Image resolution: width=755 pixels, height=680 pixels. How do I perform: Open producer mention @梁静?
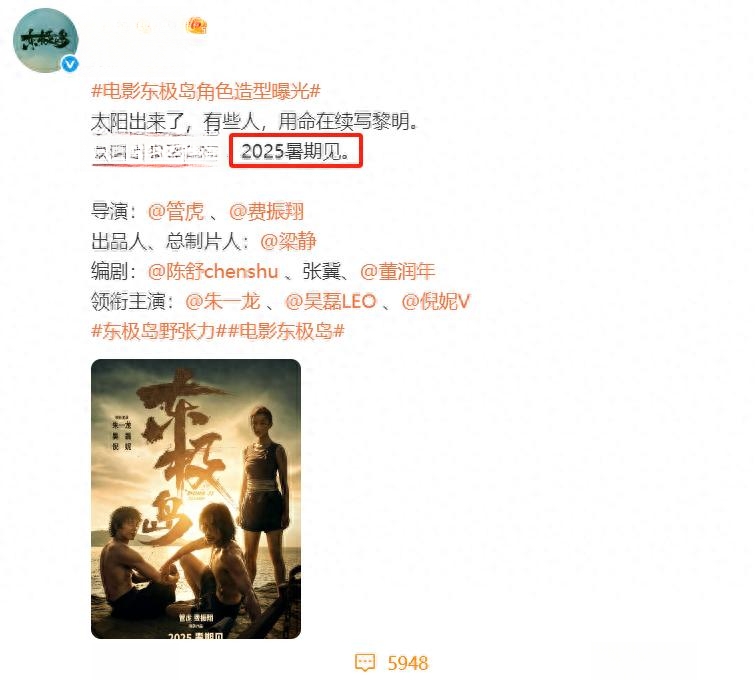point(288,241)
